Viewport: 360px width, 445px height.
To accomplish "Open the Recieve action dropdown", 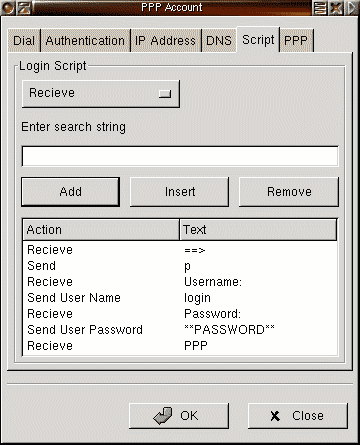I will pos(101,93).
